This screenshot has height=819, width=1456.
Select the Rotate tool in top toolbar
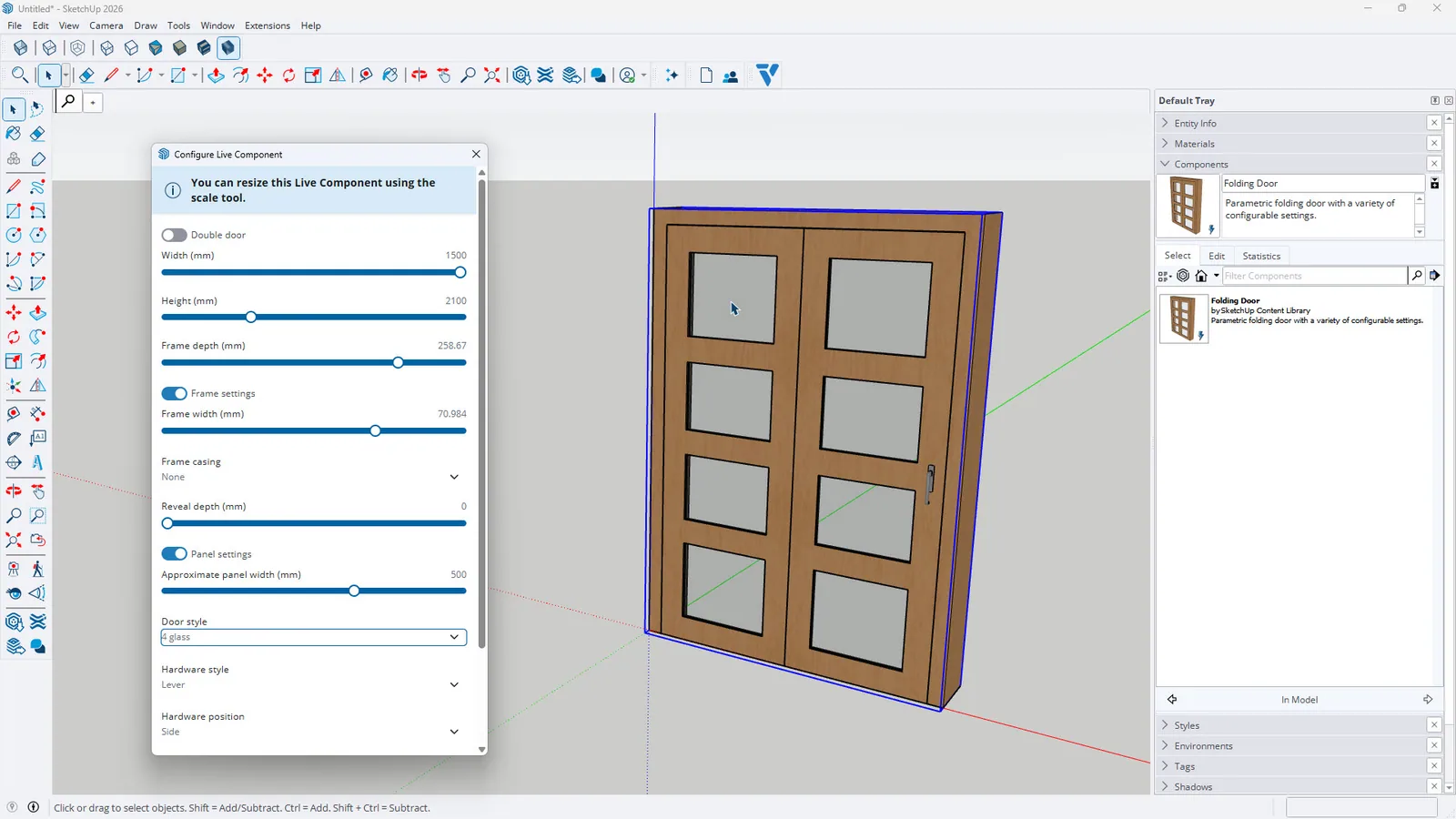[x=288, y=76]
